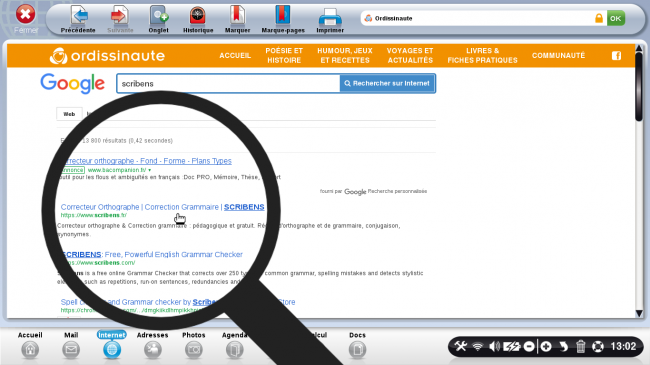The width and height of the screenshot is (650, 365).
Task: Open Photos camera in dock
Action: click(194, 346)
